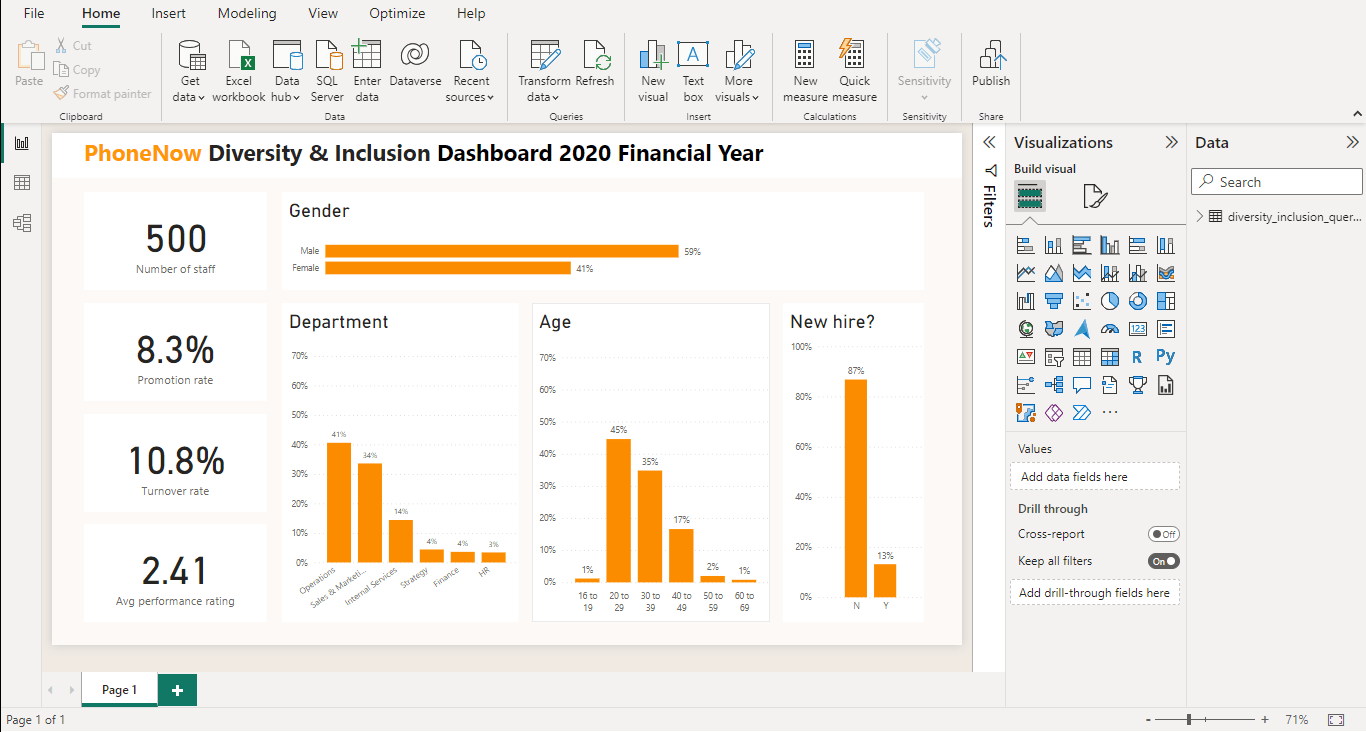Pick the ribbon chart visual
Viewport: 1366px width, 732px height.
click(1165, 273)
